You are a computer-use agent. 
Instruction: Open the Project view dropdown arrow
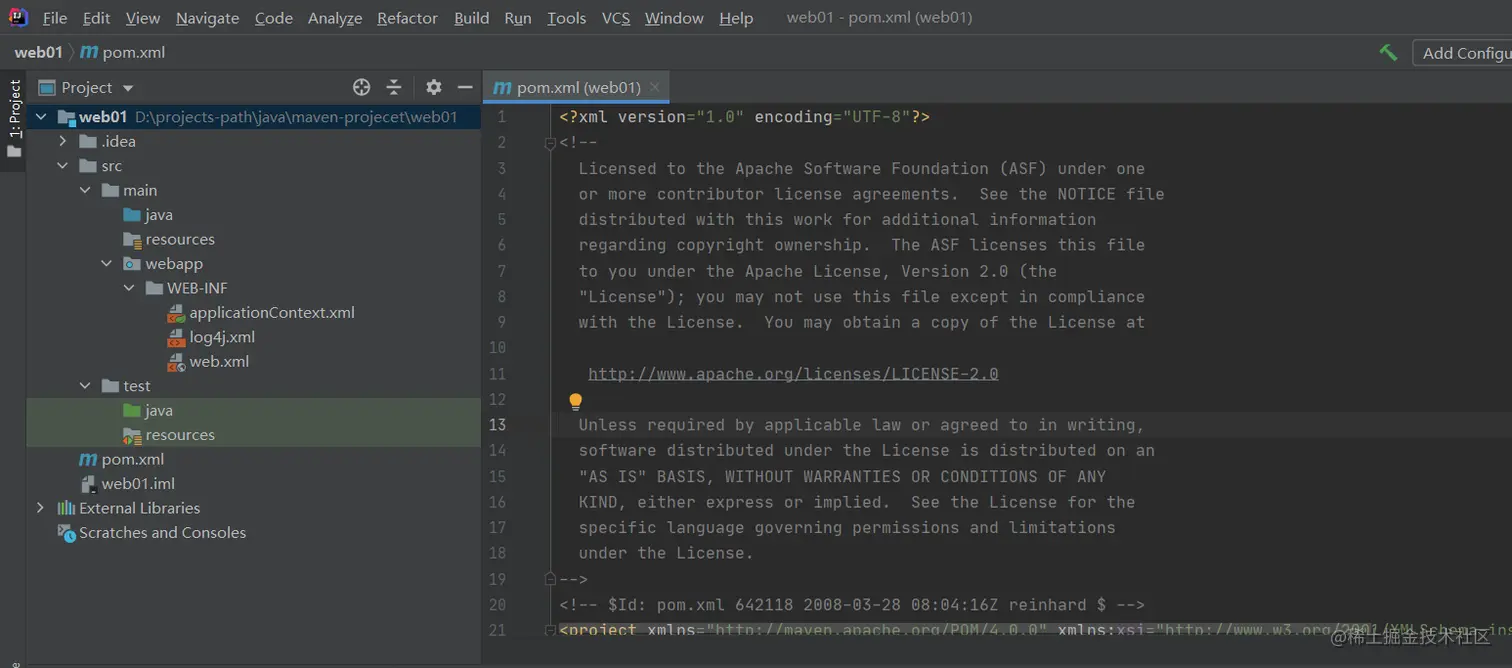point(128,88)
